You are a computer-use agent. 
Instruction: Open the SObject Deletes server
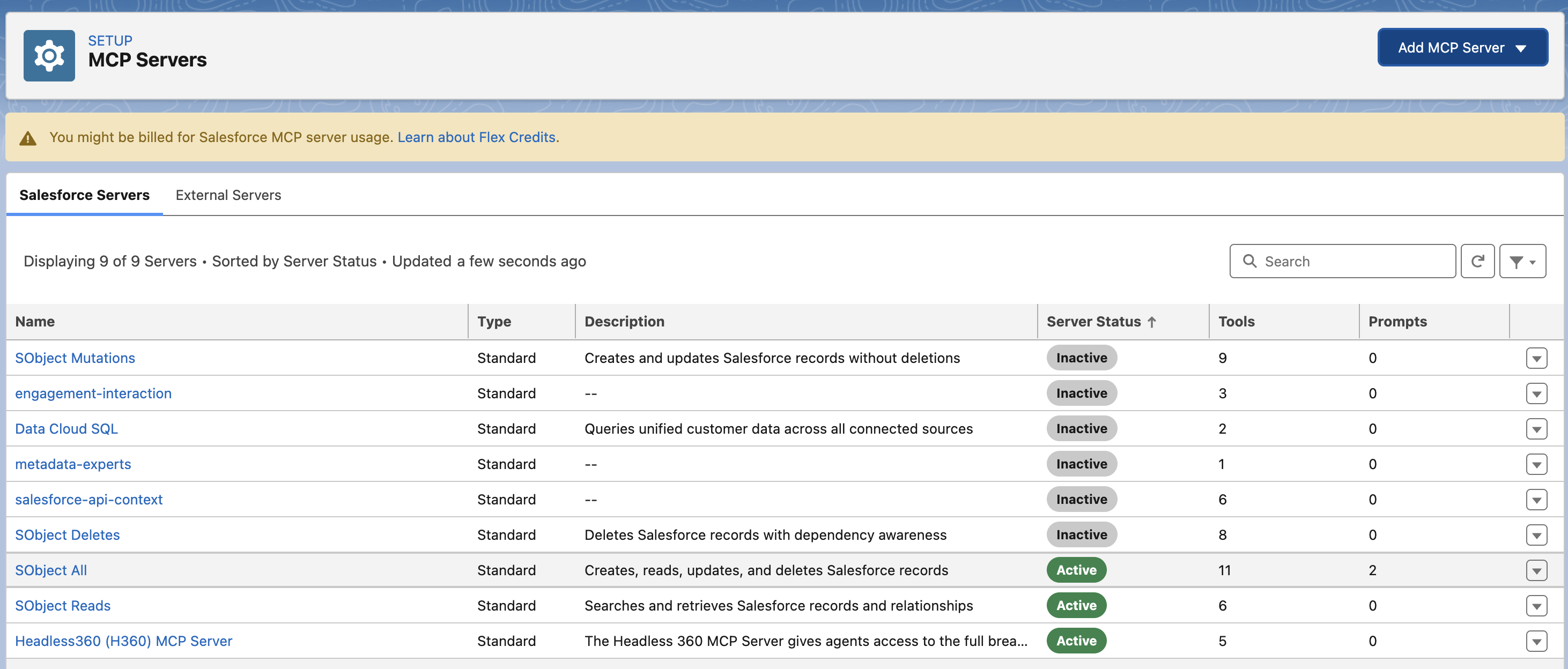(68, 534)
